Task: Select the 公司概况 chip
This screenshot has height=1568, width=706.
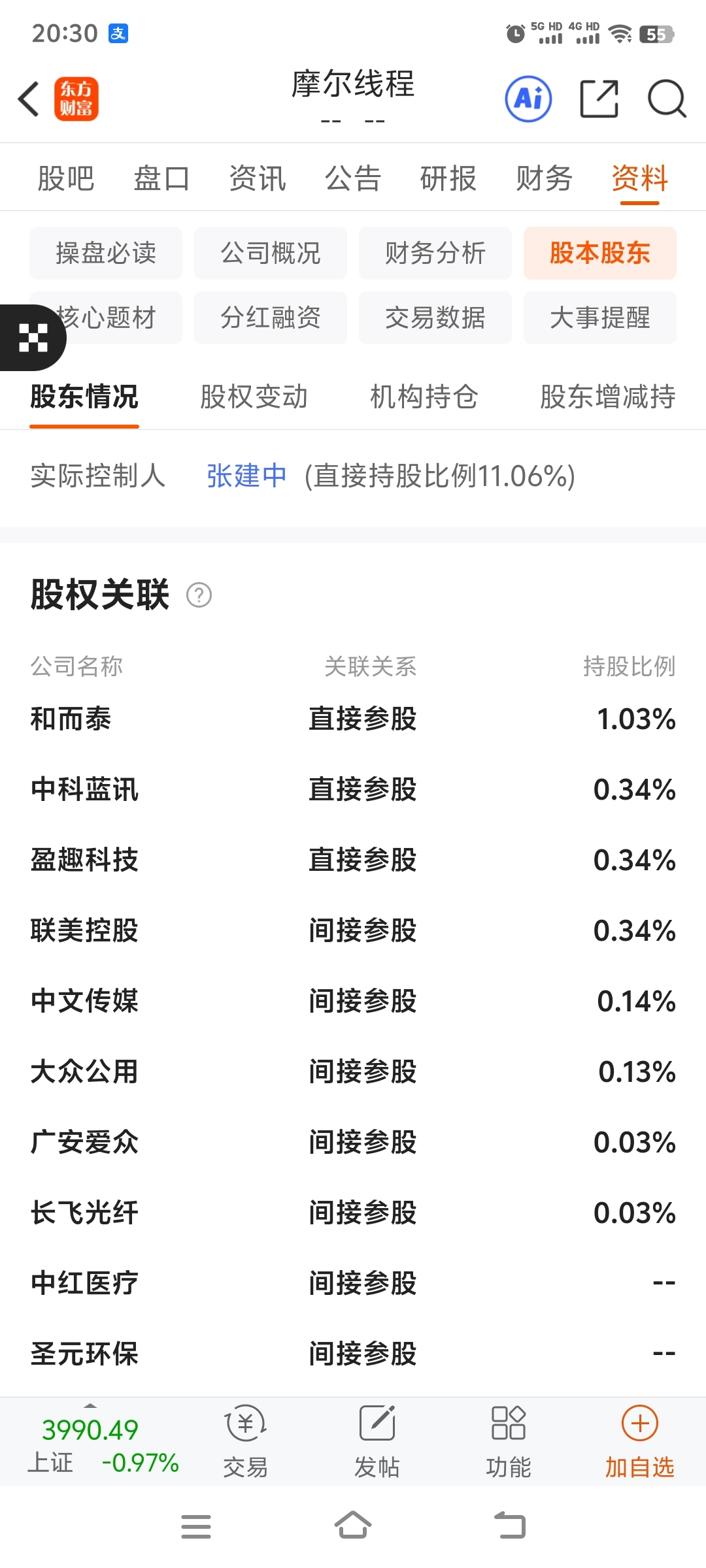Action: point(270,253)
